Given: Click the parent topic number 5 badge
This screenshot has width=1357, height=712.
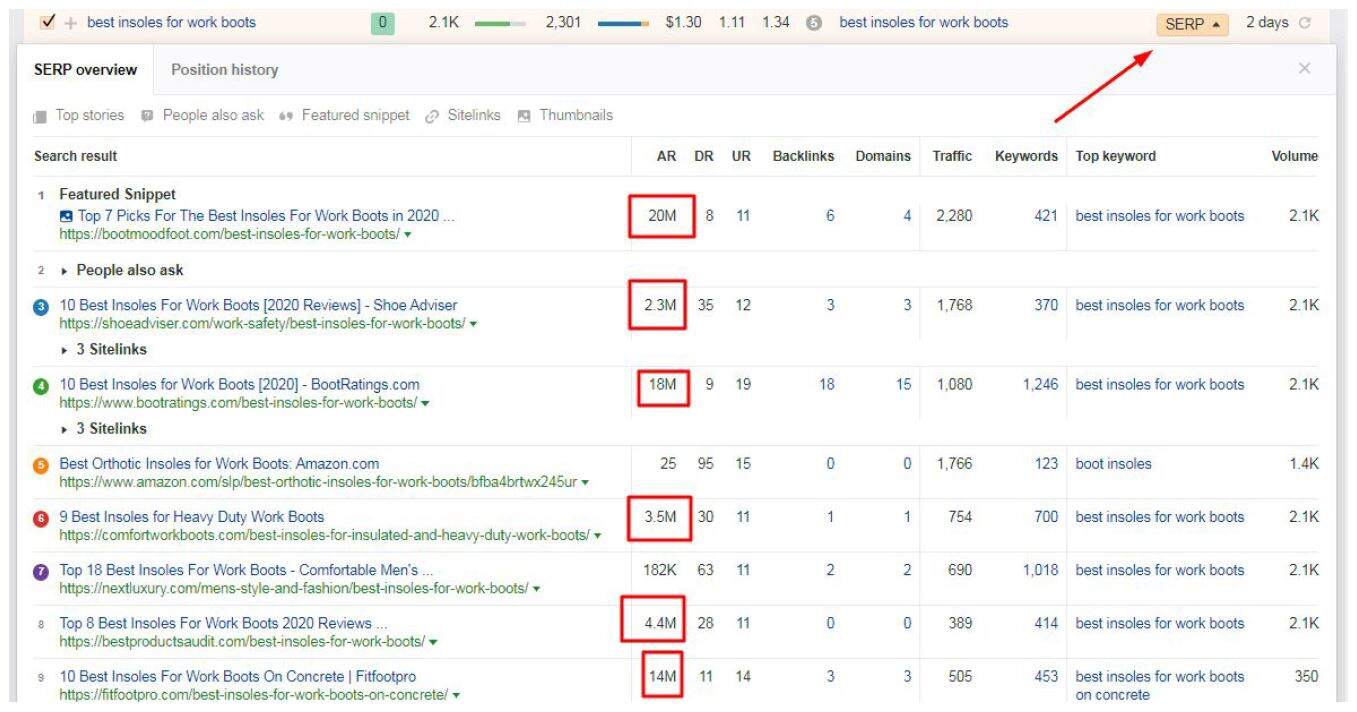Looking at the screenshot, I should (814, 23).
